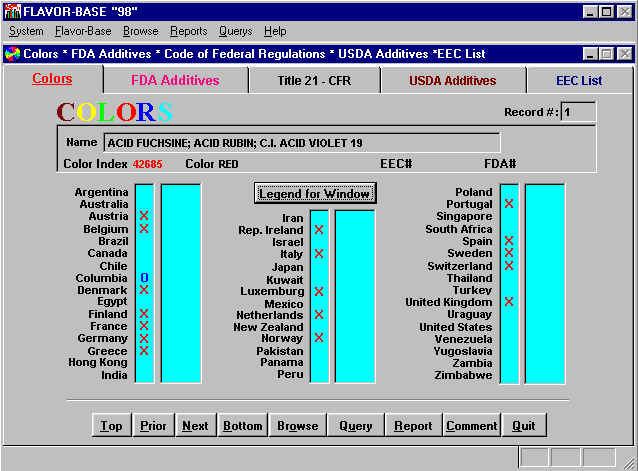The image size is (638, 471).
Task: Switch to the USDA Additives tab
Action: coord(452,81)
